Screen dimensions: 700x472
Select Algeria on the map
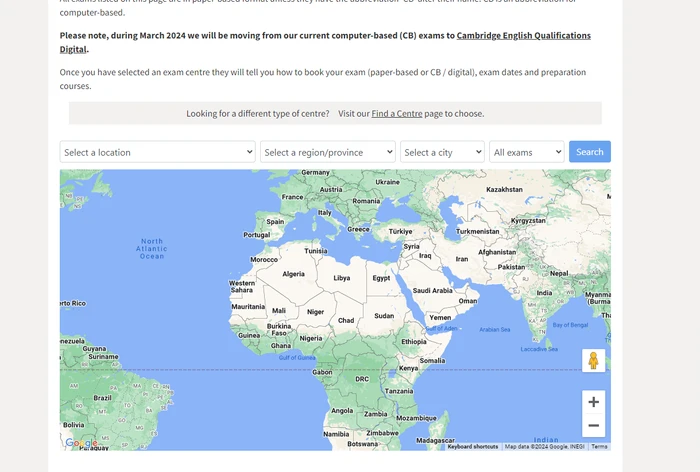pos(293,274)
